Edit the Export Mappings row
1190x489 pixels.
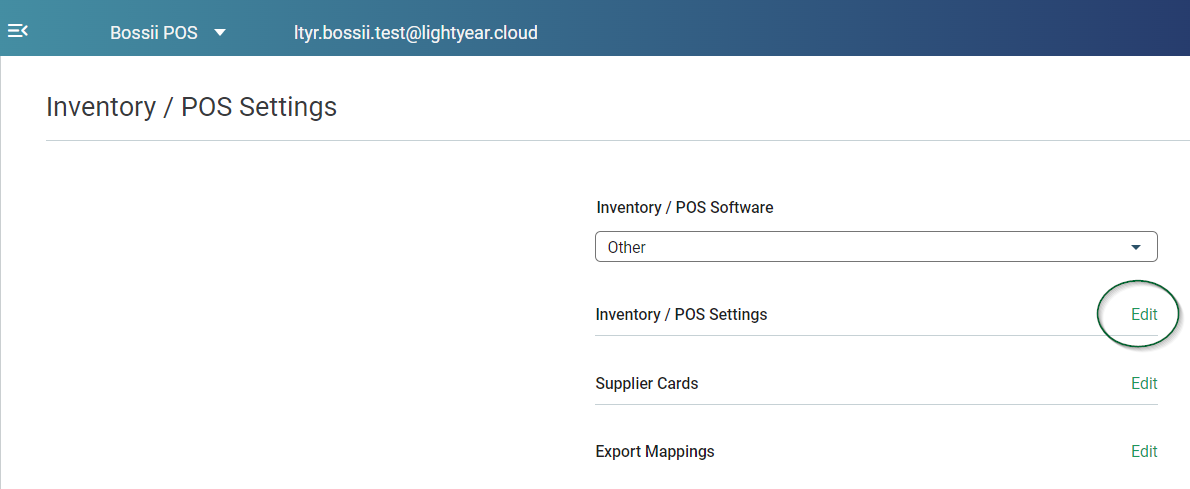(1144, 452)
